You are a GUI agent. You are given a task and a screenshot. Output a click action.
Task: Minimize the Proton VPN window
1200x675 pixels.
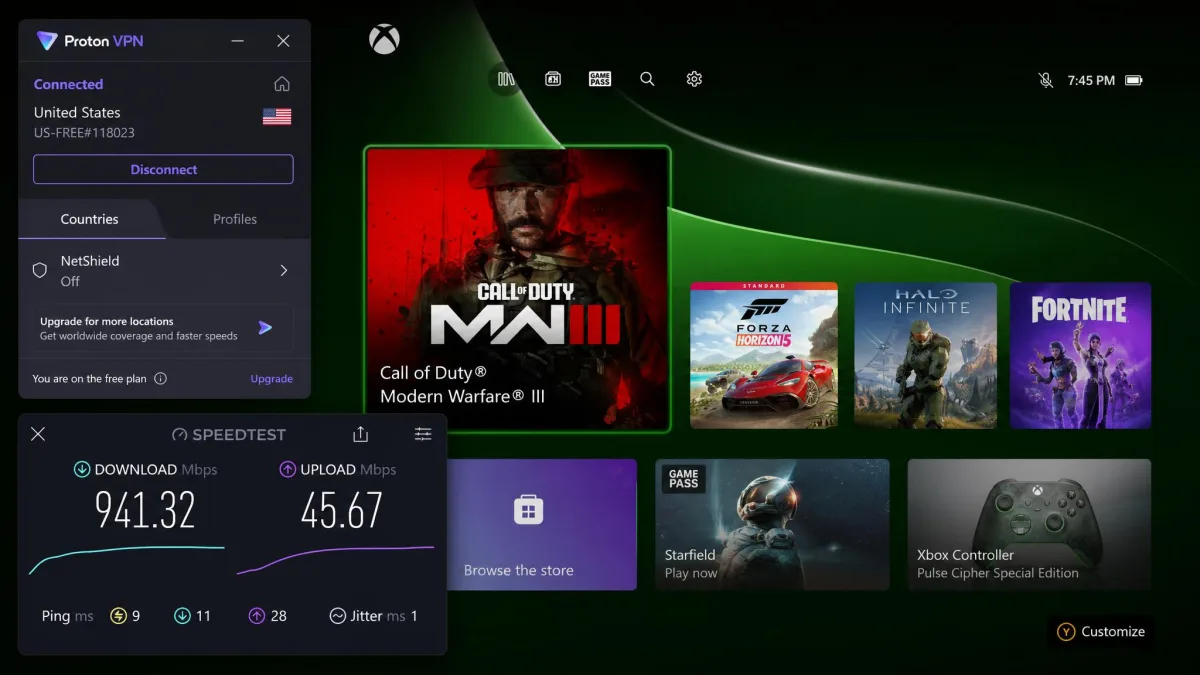click(237, 41)
